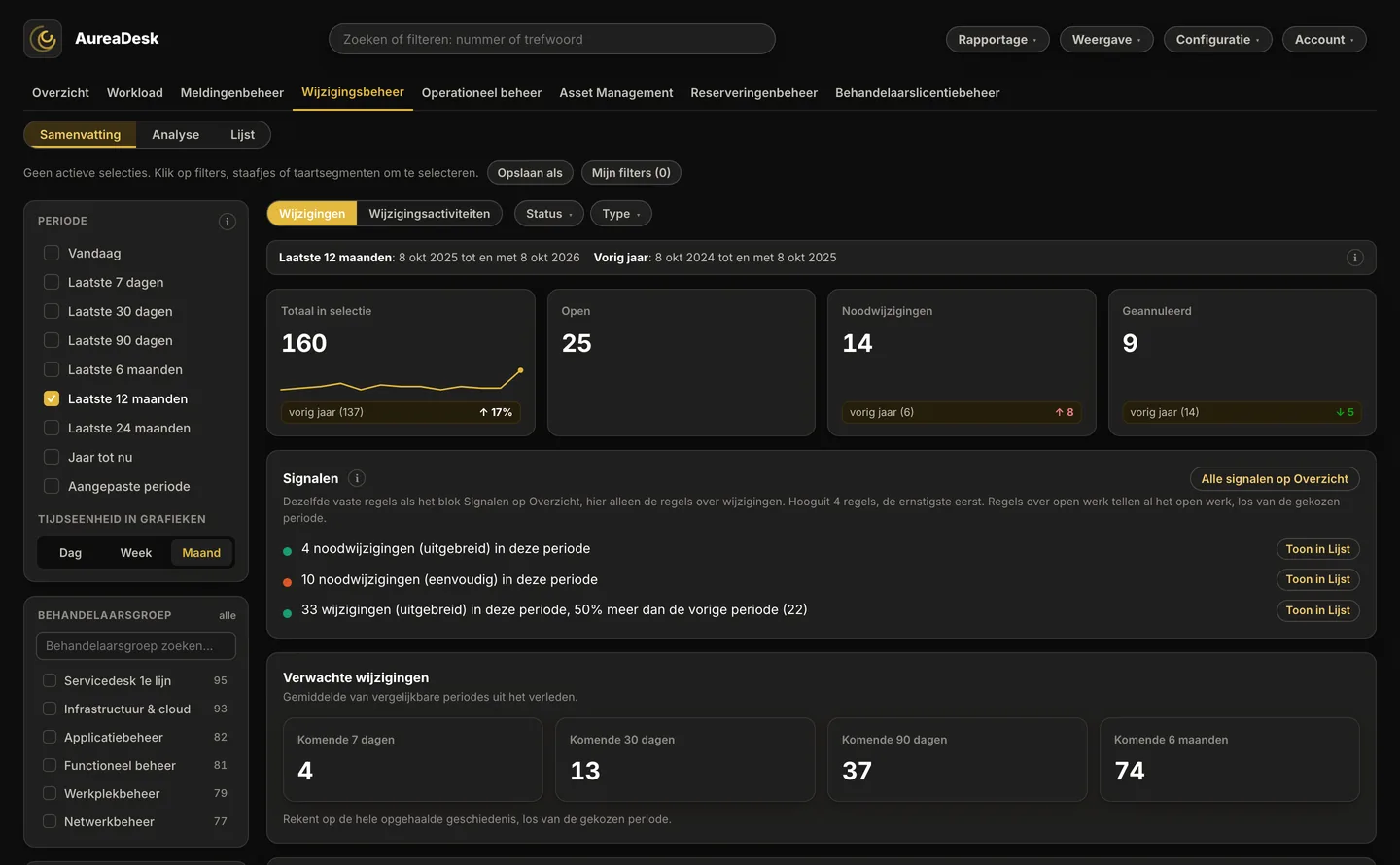Expand the Status filter dropdown
Image resolution: width=1400 pixels, height=865 pixels.
click(549, 214)
